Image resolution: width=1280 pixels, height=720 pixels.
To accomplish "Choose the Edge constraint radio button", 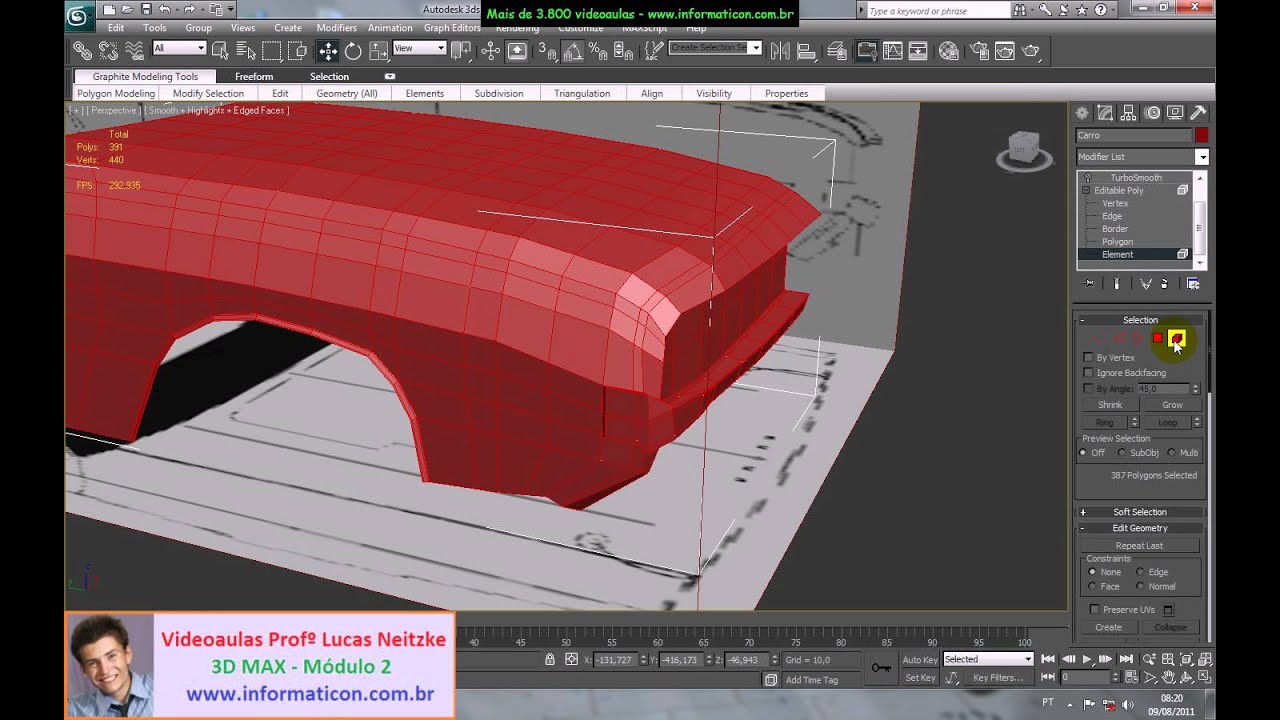I will [1140, 572].
